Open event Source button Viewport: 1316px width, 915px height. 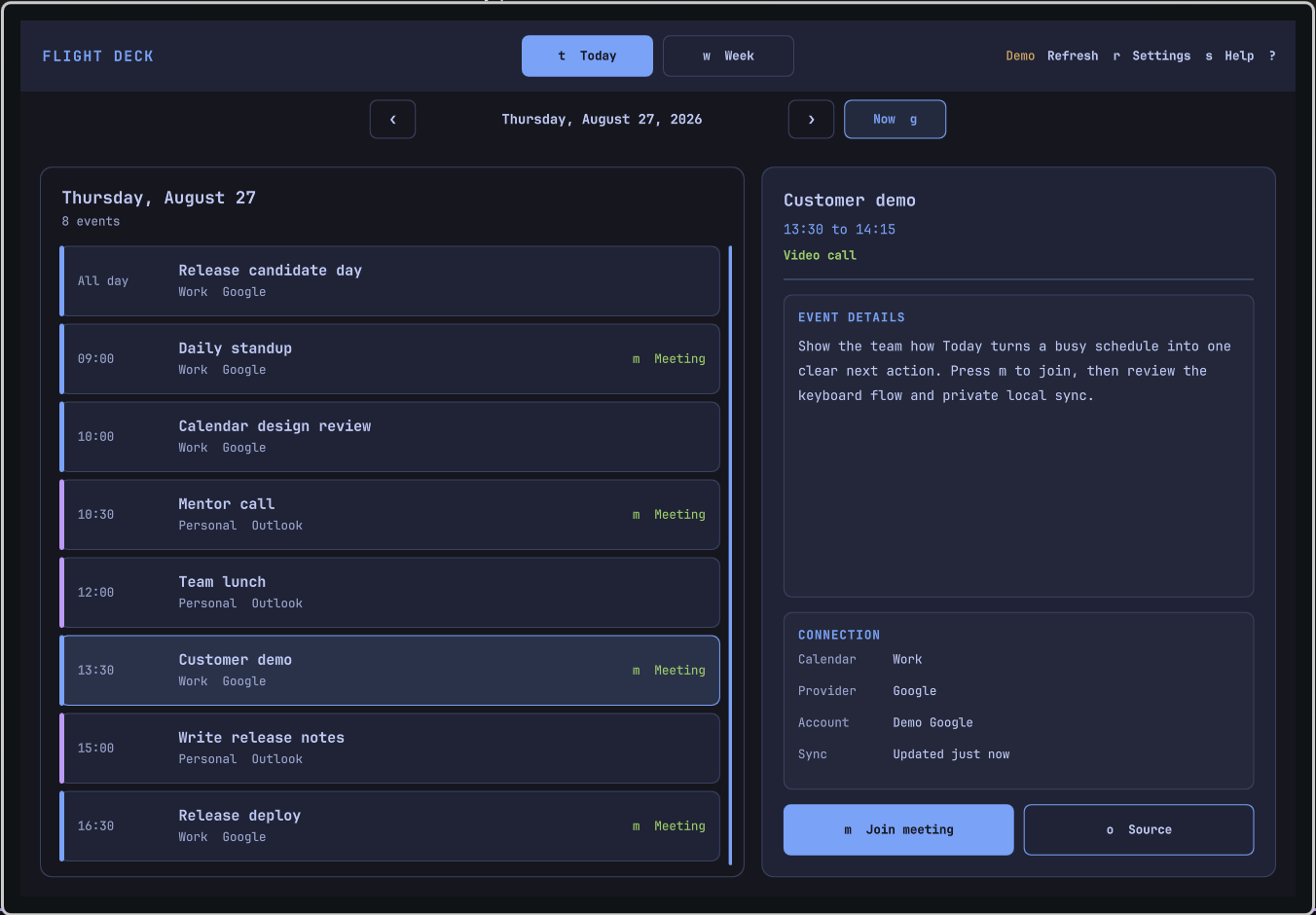pos(1139,829)
